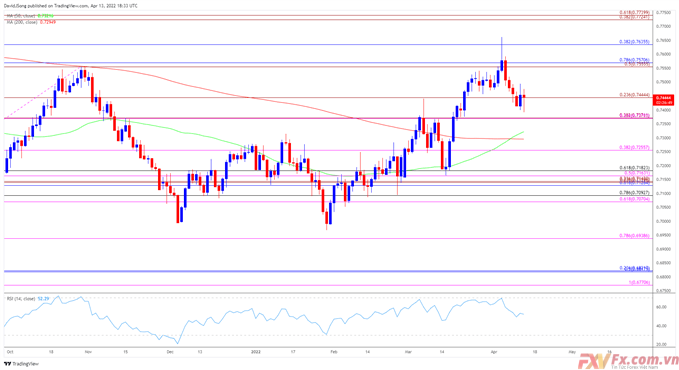Click the Dec label on time axis
Screen dimensions: 679x370
point(170,352)
